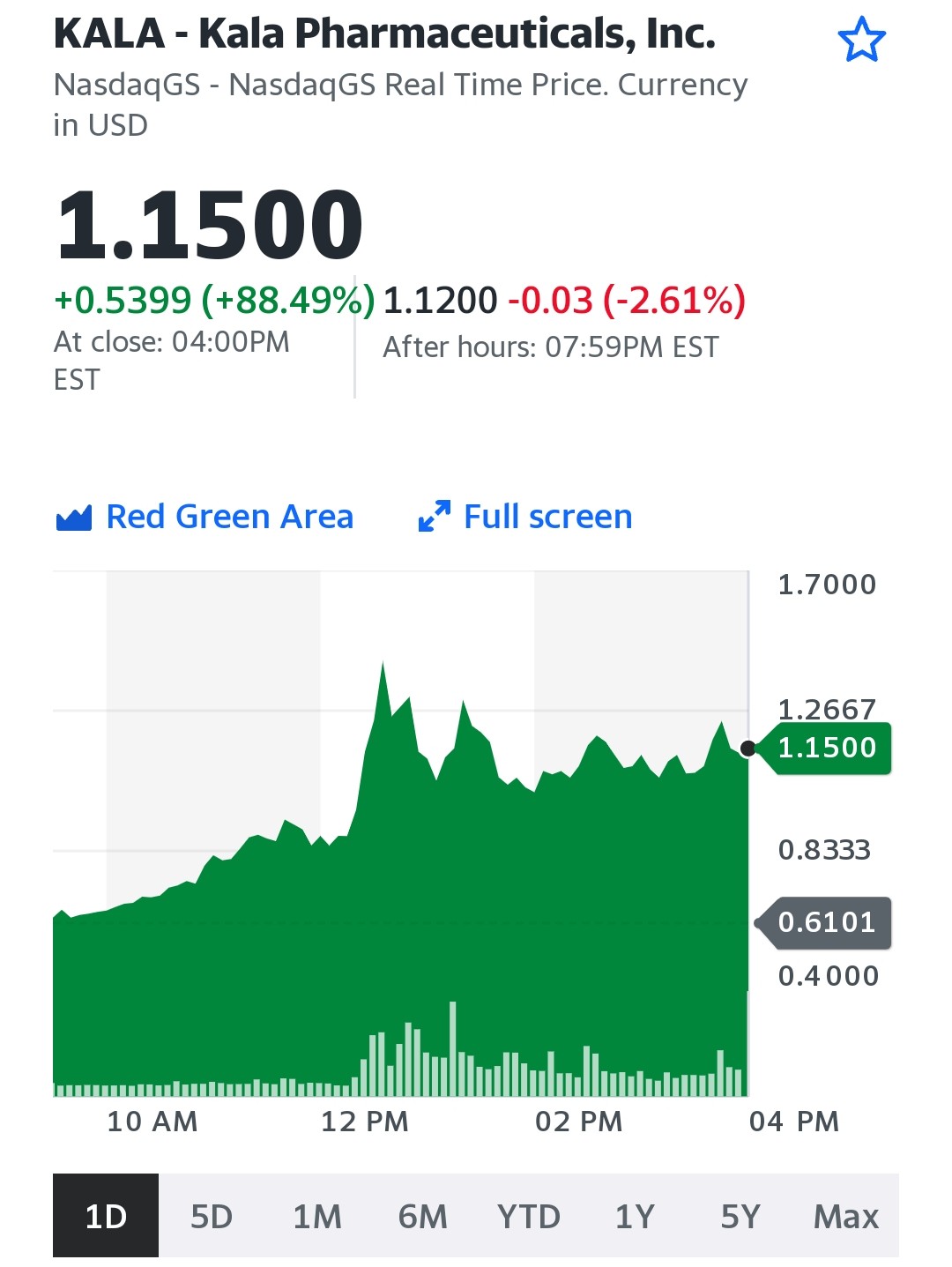Screen dimensions: 952x1267
Task: Click the gray 0.6101 previous close label
Action: [825, 922]
